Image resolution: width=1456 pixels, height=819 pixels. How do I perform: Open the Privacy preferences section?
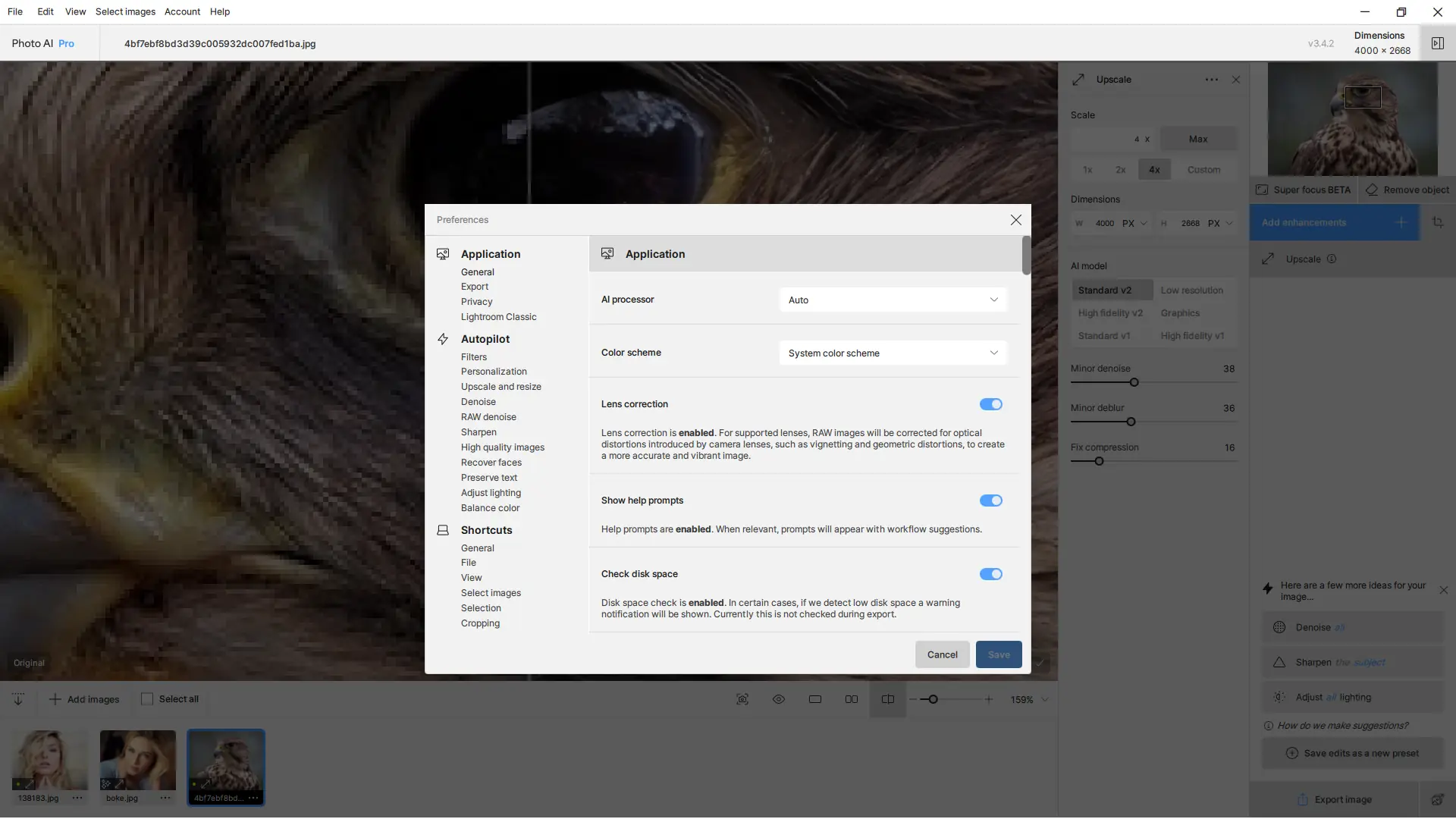pos(476,302)
